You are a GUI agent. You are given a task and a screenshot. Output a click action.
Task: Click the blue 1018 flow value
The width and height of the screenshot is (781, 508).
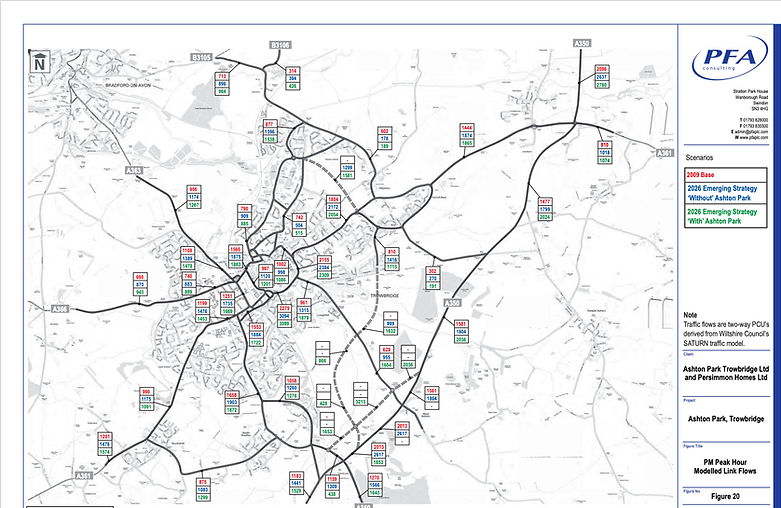coord(604,152)
